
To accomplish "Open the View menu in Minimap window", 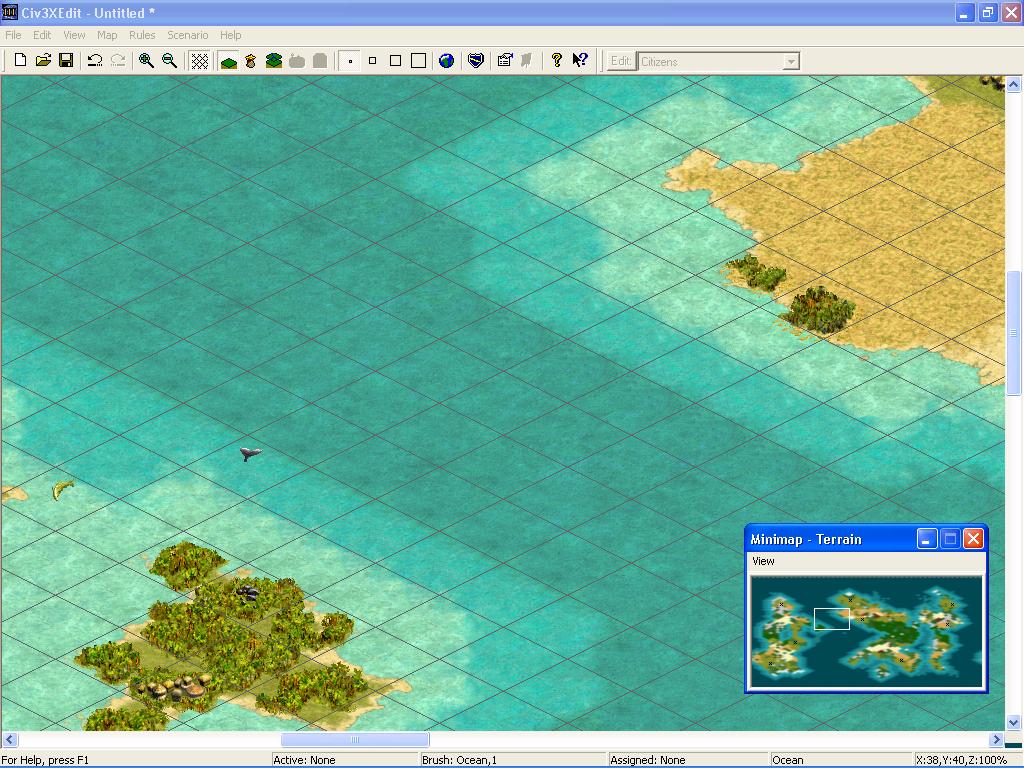I will (763, 561).
